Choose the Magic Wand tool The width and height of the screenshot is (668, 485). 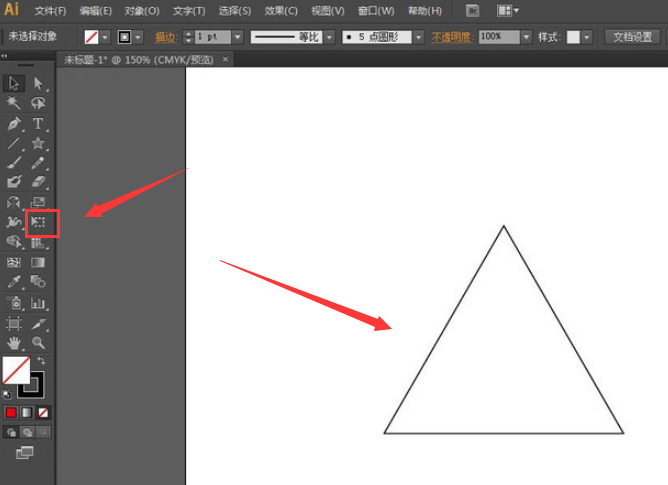pyautogui.click(x=14, y=103)
